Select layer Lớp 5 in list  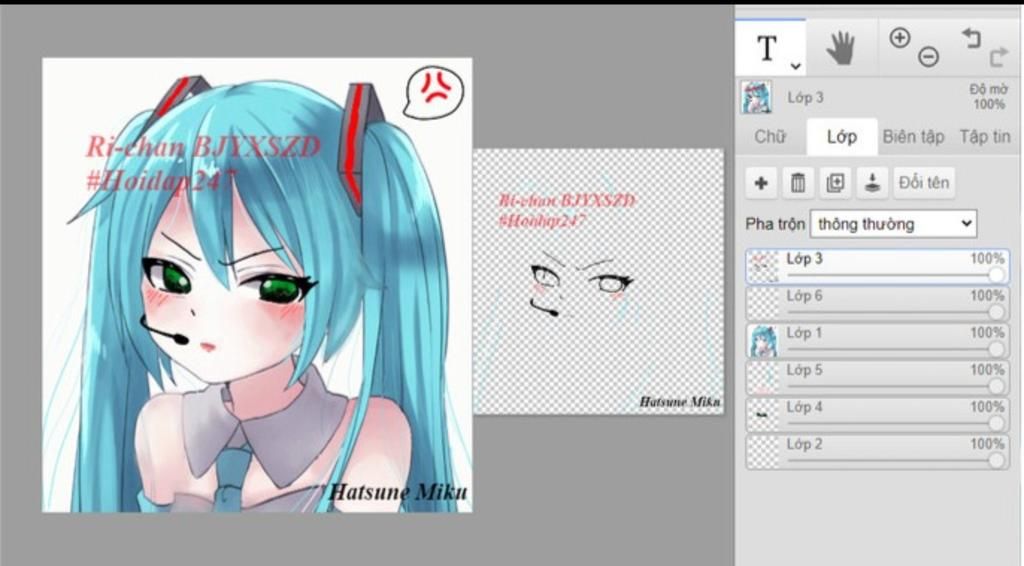click(878, 378)
